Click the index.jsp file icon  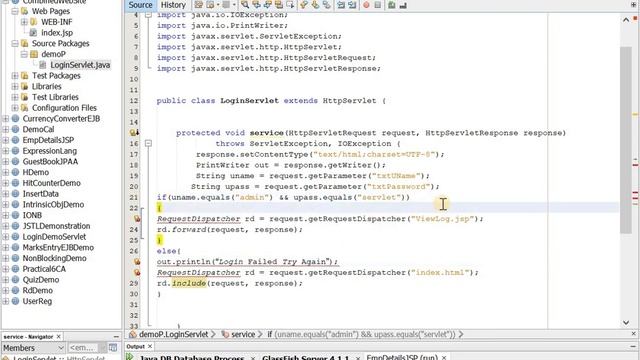[33, 33]
